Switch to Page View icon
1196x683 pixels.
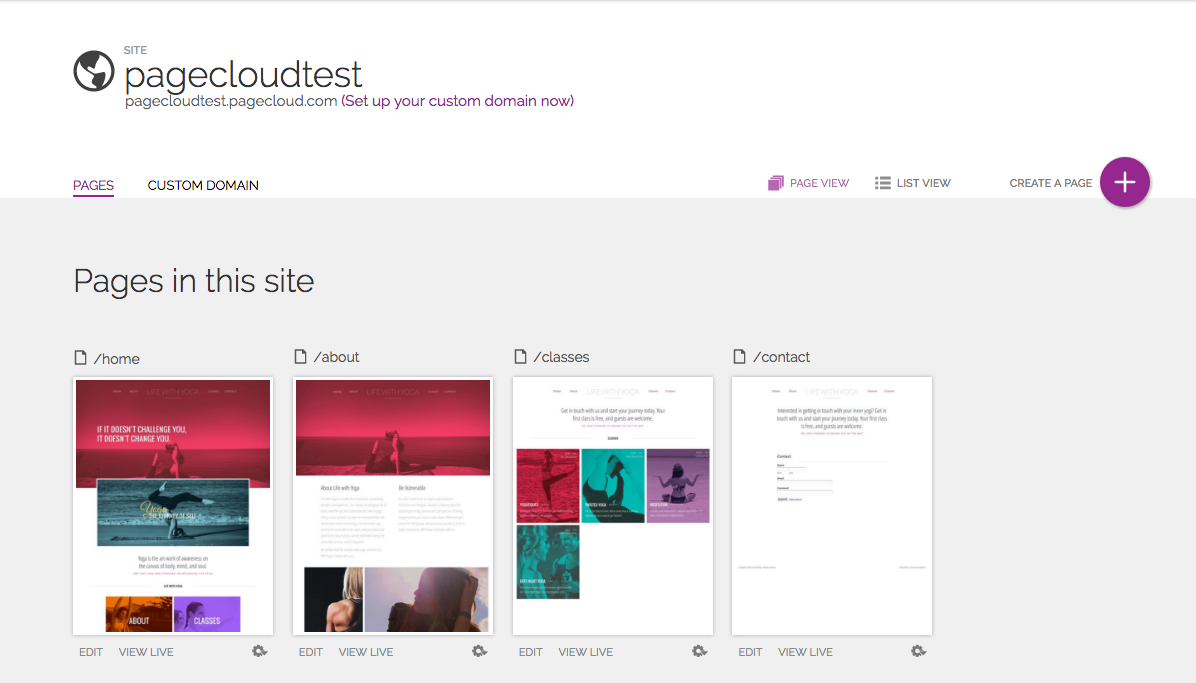pyautogui.click(x=775, y=183)
